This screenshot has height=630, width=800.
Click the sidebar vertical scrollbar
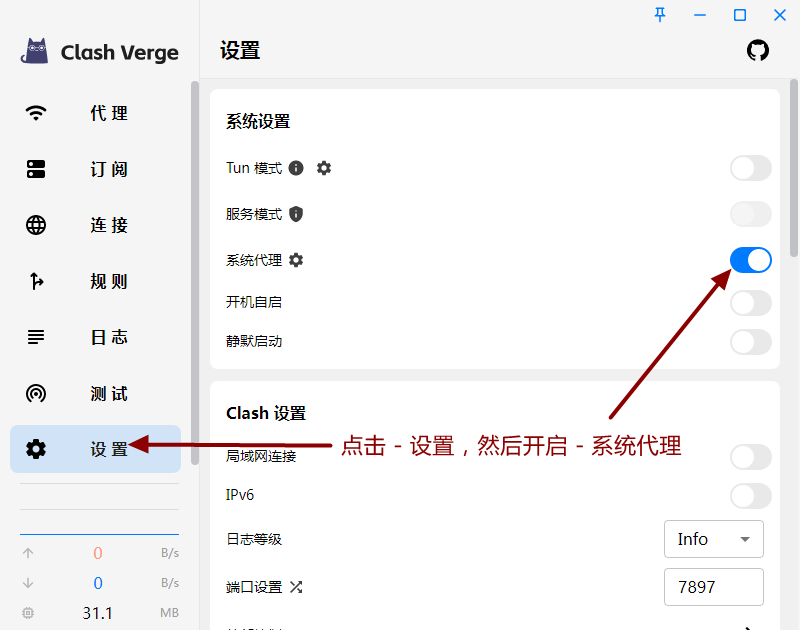click(x=194, y=273)
